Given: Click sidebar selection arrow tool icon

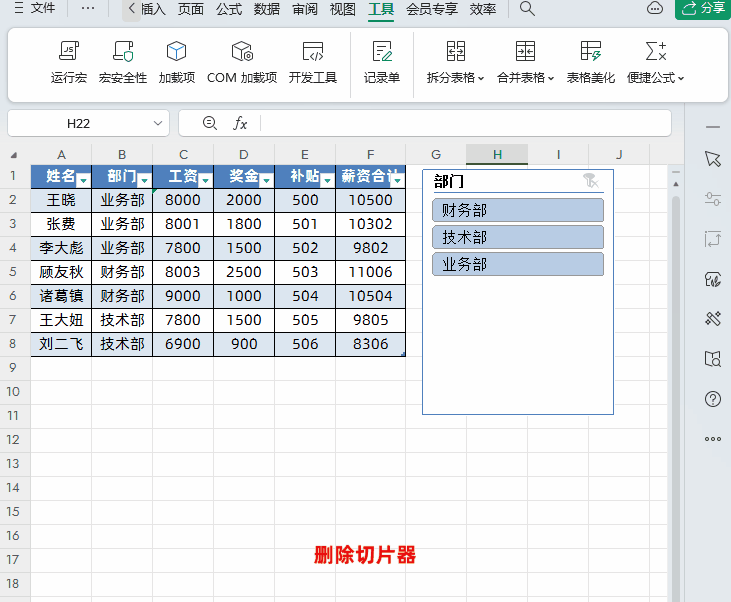Looking at the screenshot, I should coord(713,159).
